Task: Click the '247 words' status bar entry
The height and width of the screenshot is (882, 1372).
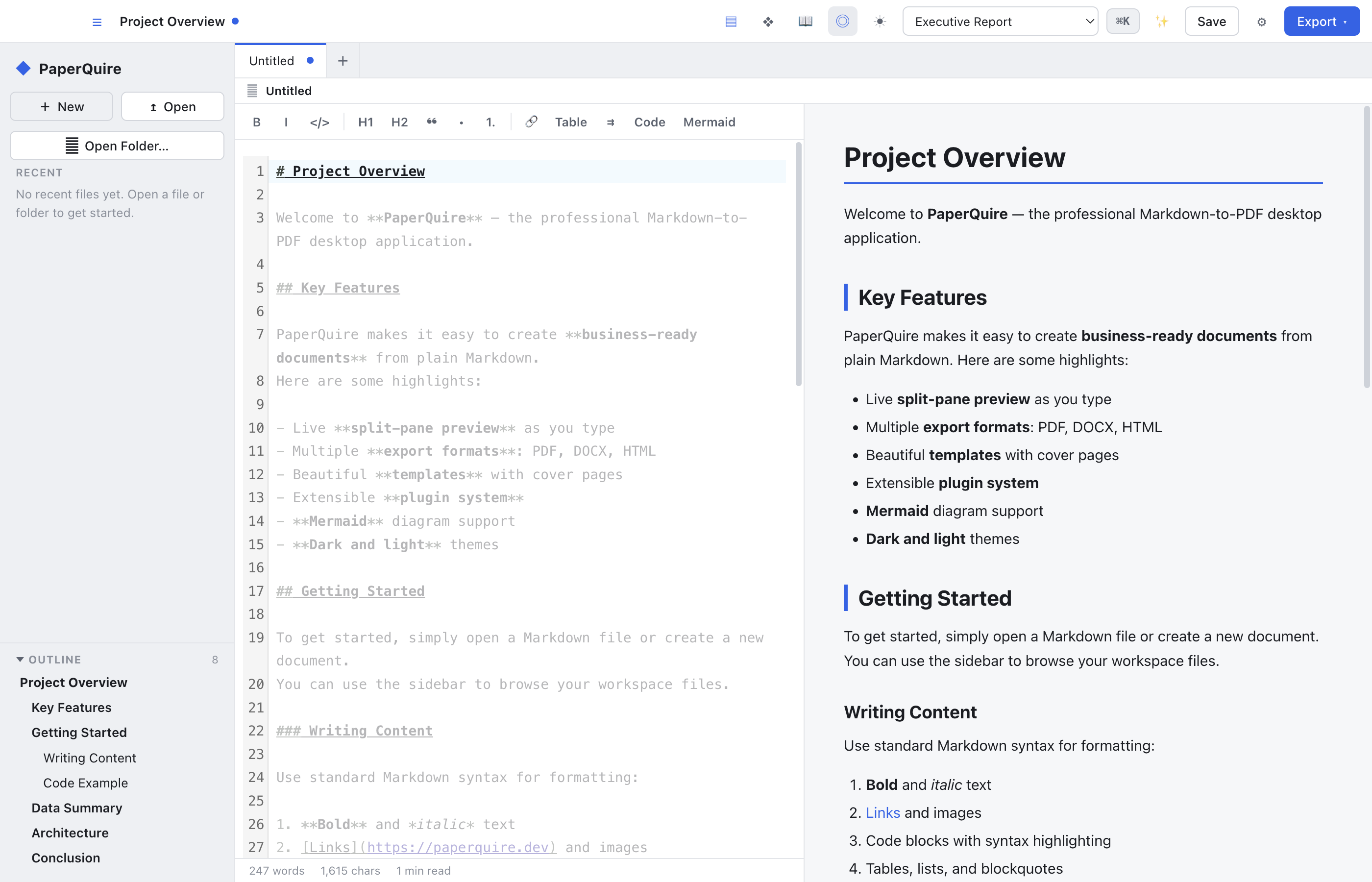Action: click(x=276, y=871)
